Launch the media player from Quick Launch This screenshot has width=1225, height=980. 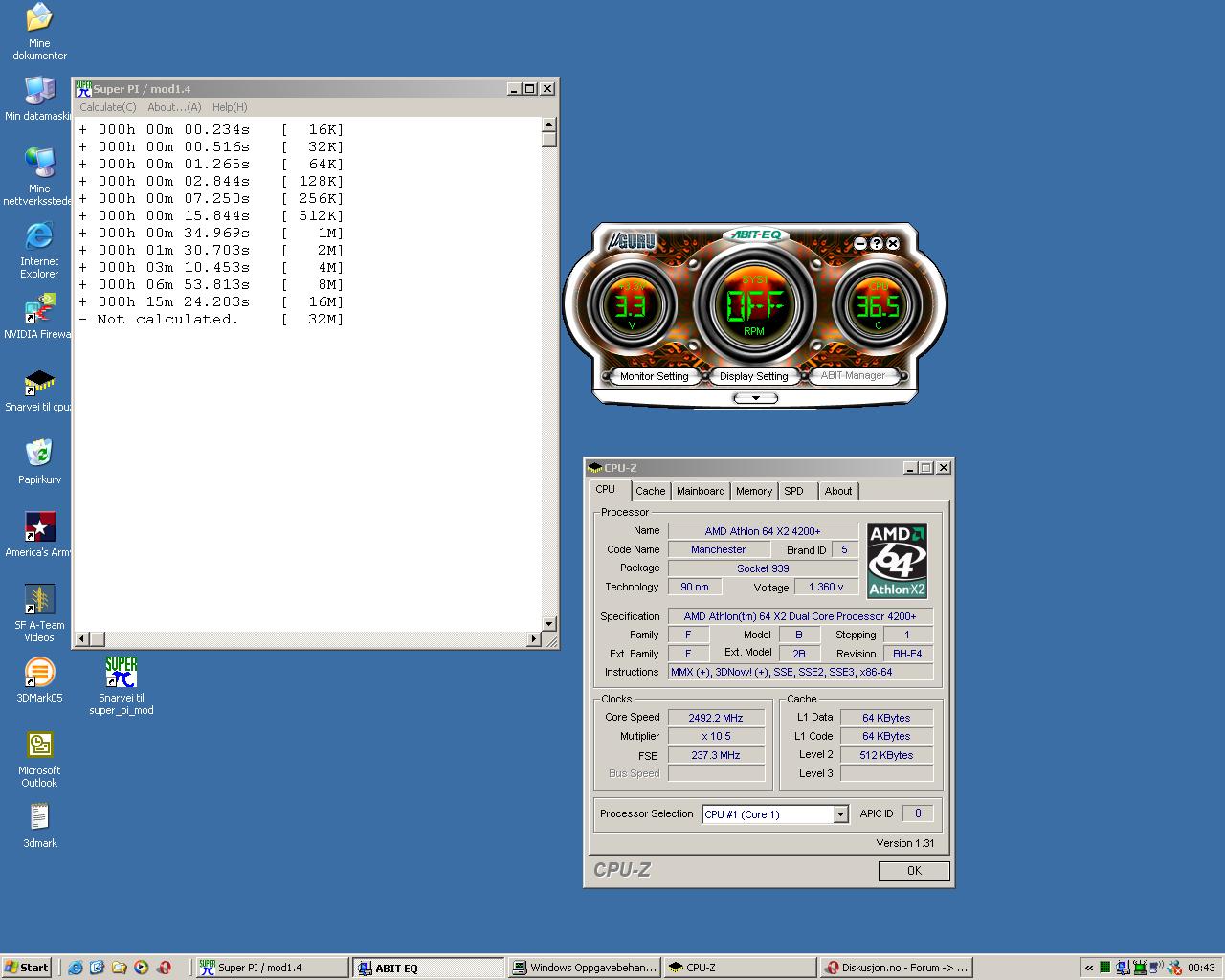[x=141, y=968]
